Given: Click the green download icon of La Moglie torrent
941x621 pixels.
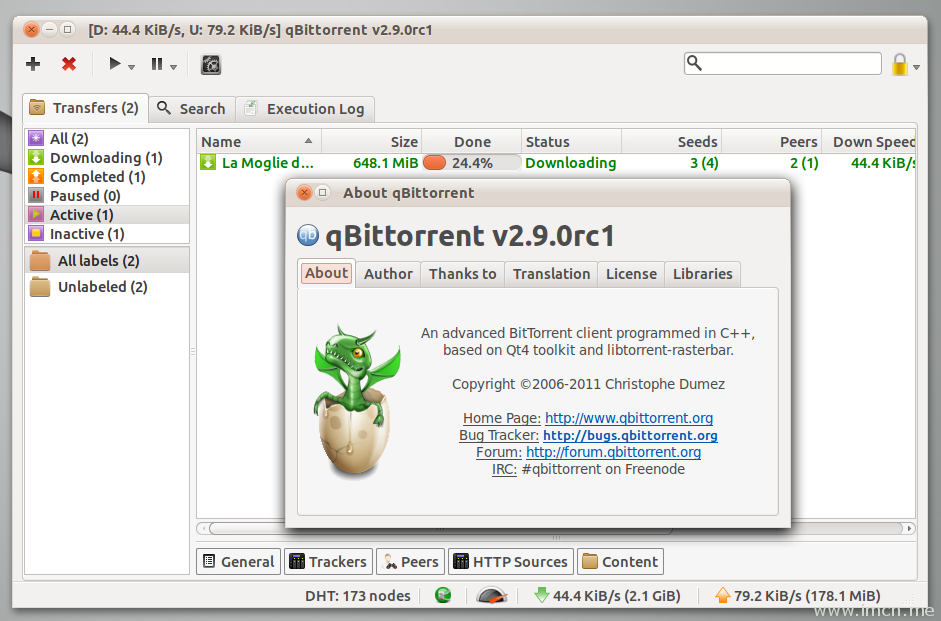Looking at the screenshot, I should click(208, 162).
